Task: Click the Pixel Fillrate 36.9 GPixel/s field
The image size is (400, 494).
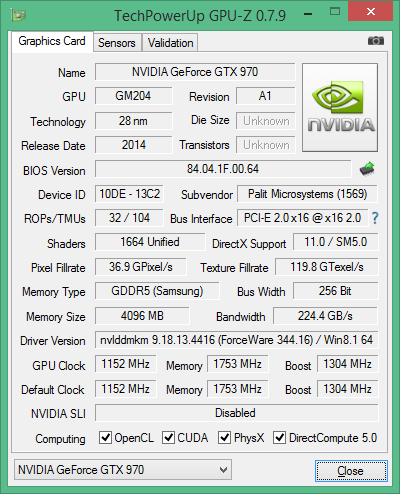Action: click(x=141, y=267)
